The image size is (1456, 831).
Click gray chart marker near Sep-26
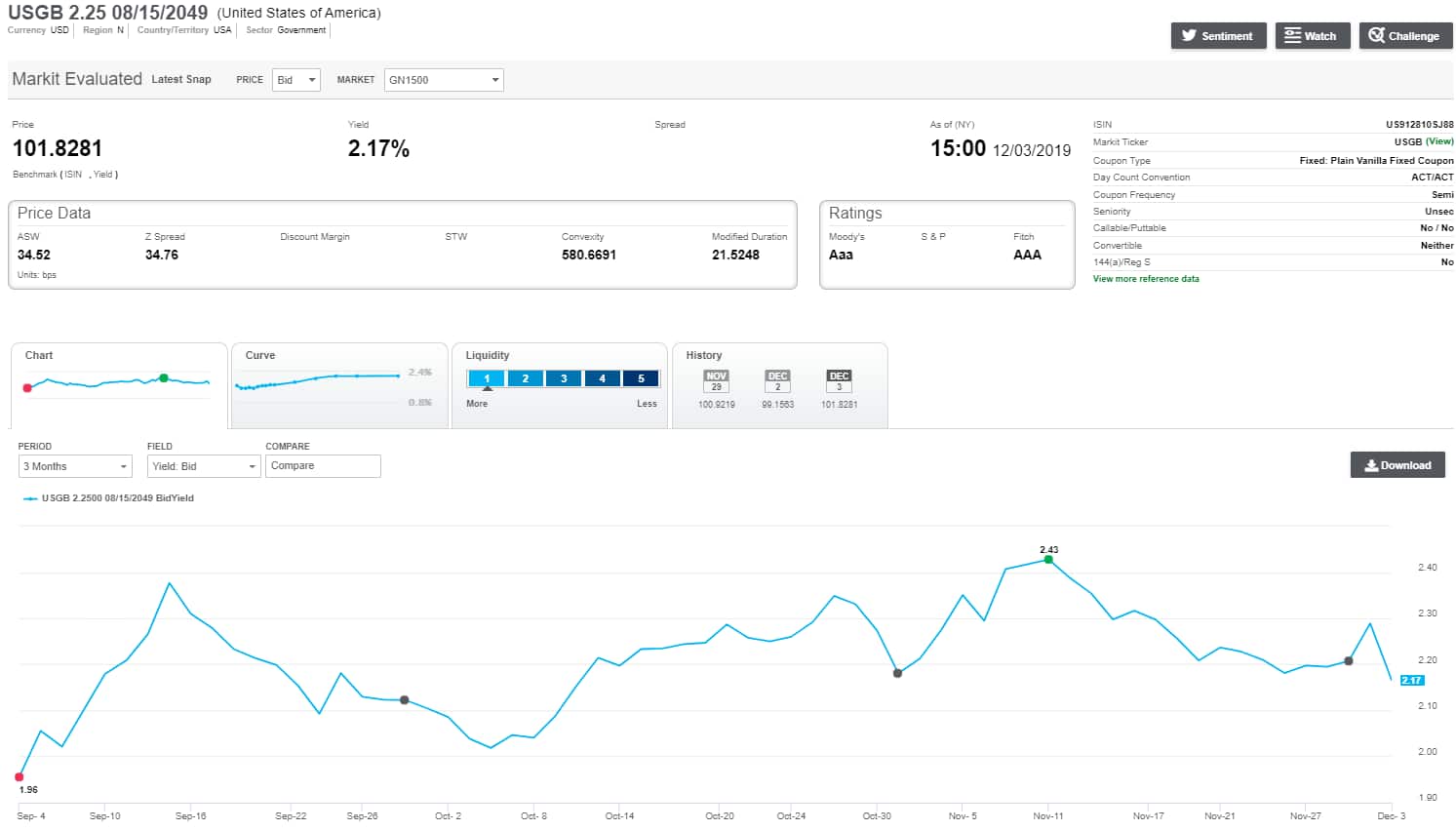pos(405,700)
